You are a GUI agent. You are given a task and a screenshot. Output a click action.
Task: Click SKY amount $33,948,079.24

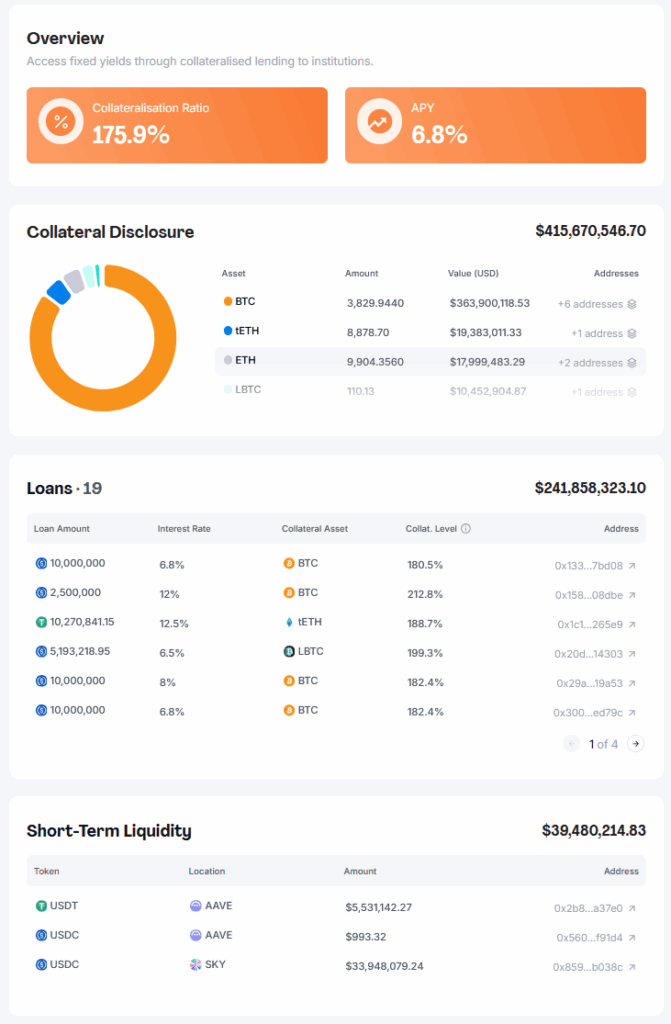(384, 967)
